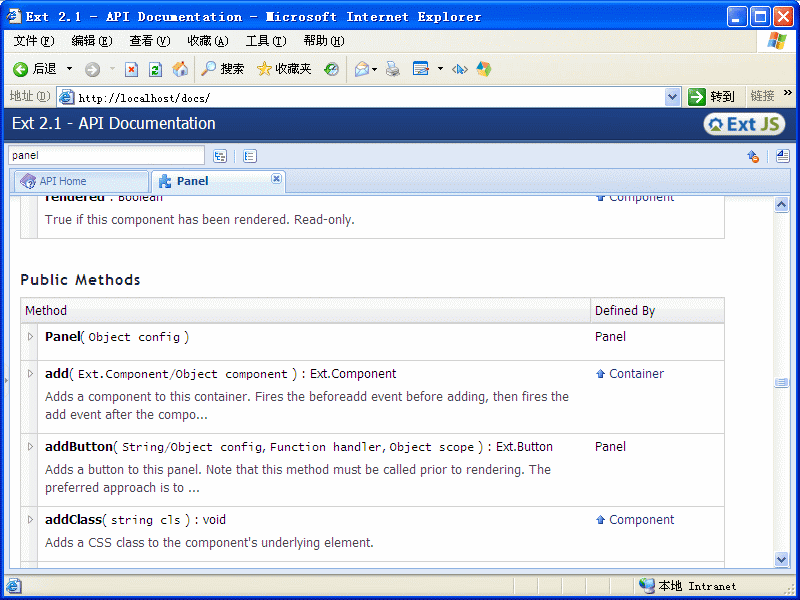Select the Panel documentation tab

point(218,181)
